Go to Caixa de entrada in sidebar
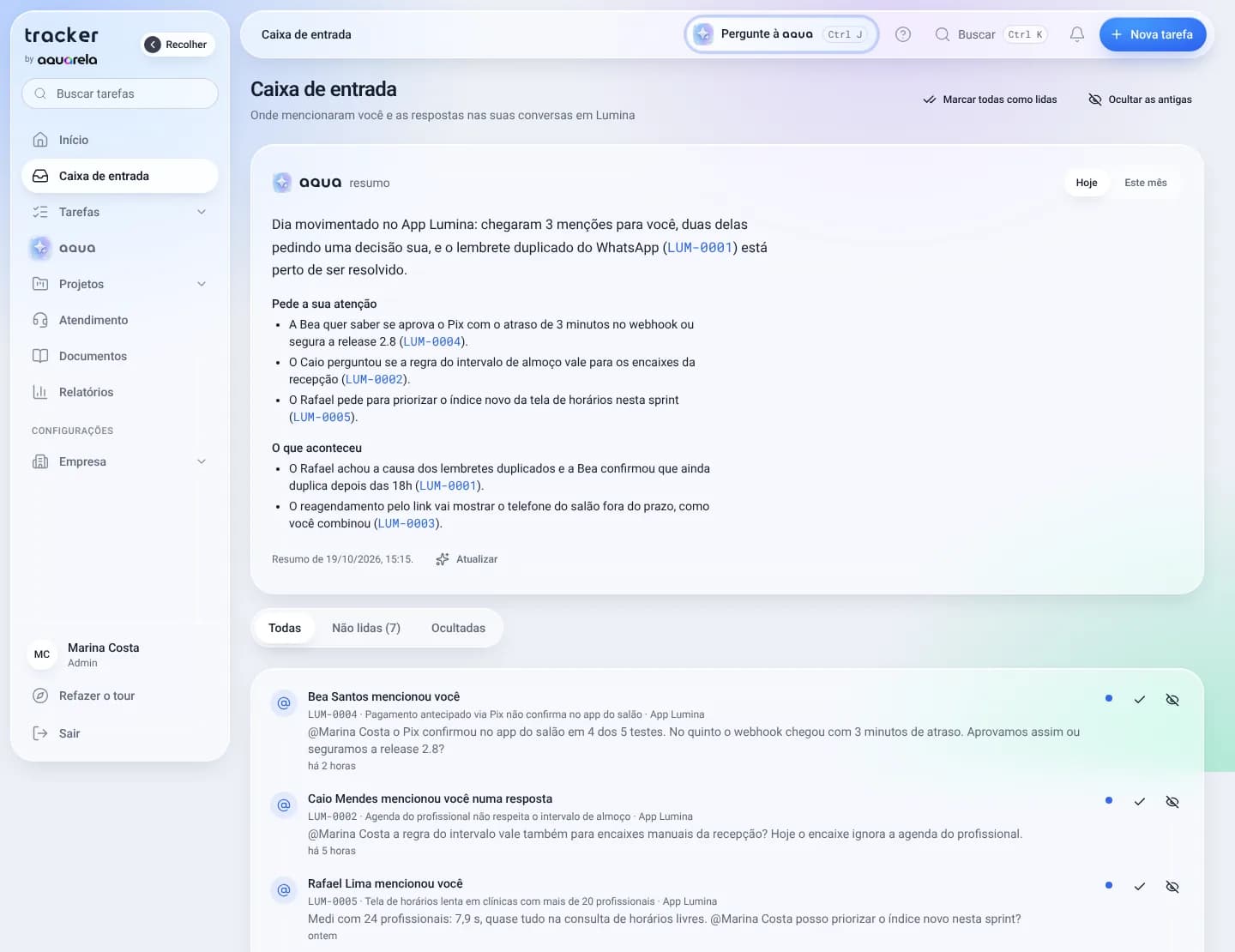1235x952 pixels. click(120, 176)
